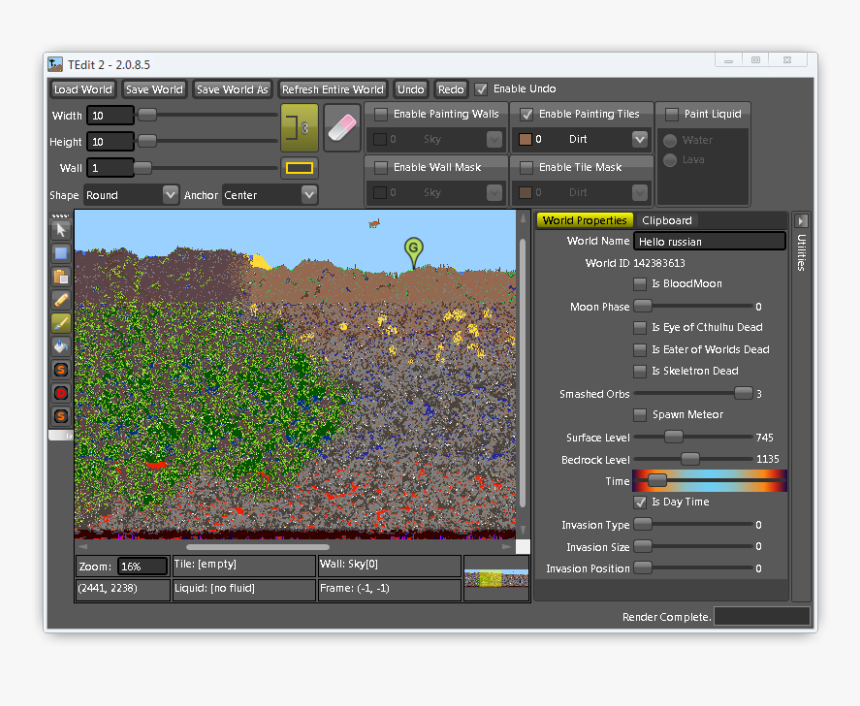The height and width of the screenshot is (706, 860).
Task: Select the blue rectangle selection tool
Action: point(61,254)
